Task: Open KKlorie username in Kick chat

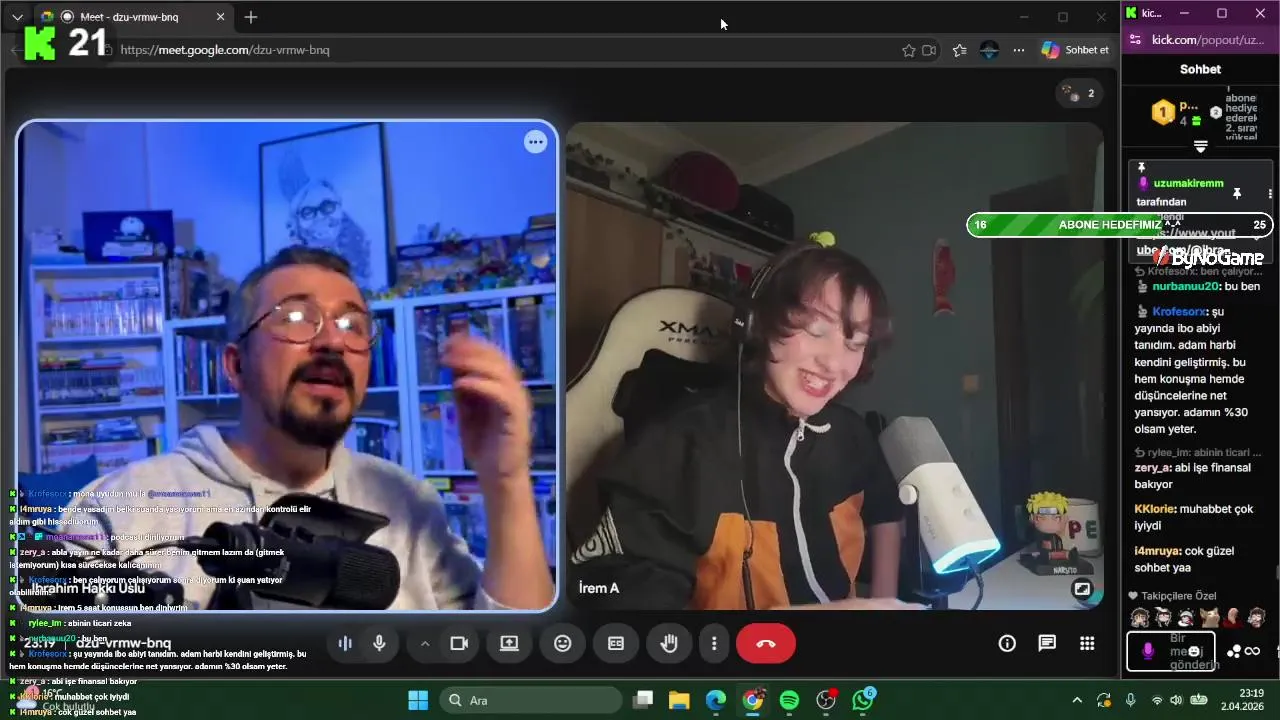Action: point(1154,510)
